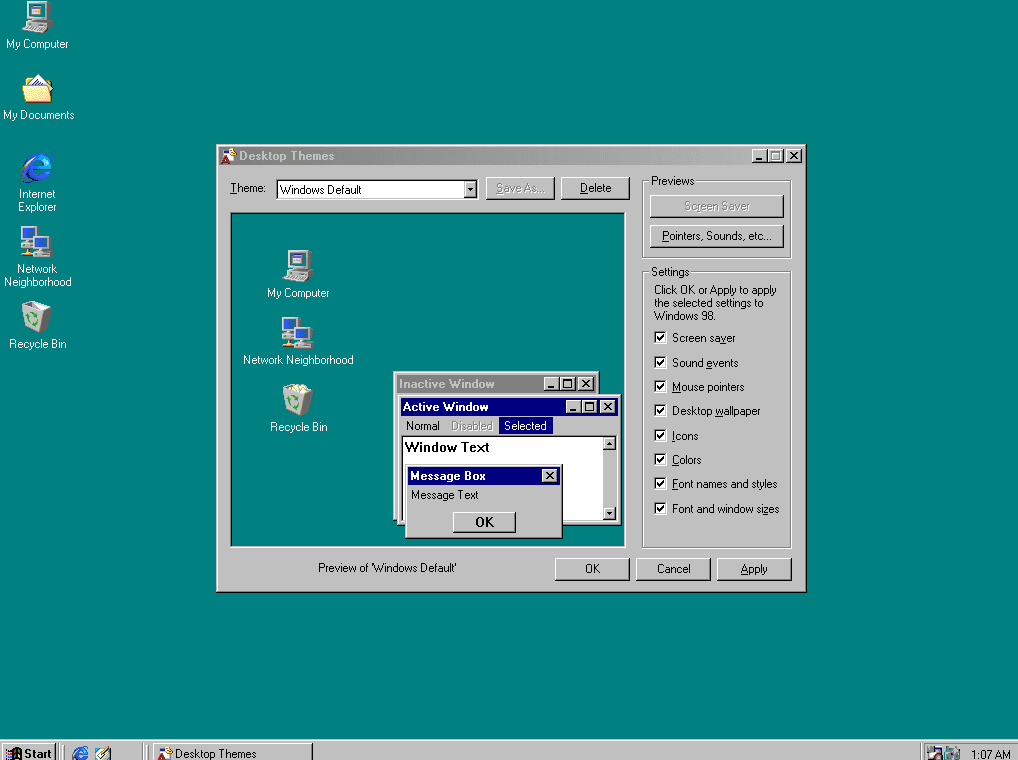Select the Internet Explorer desktop icon
The width and height of the screenshot is (1018, 760).
[x=37, y=168]
